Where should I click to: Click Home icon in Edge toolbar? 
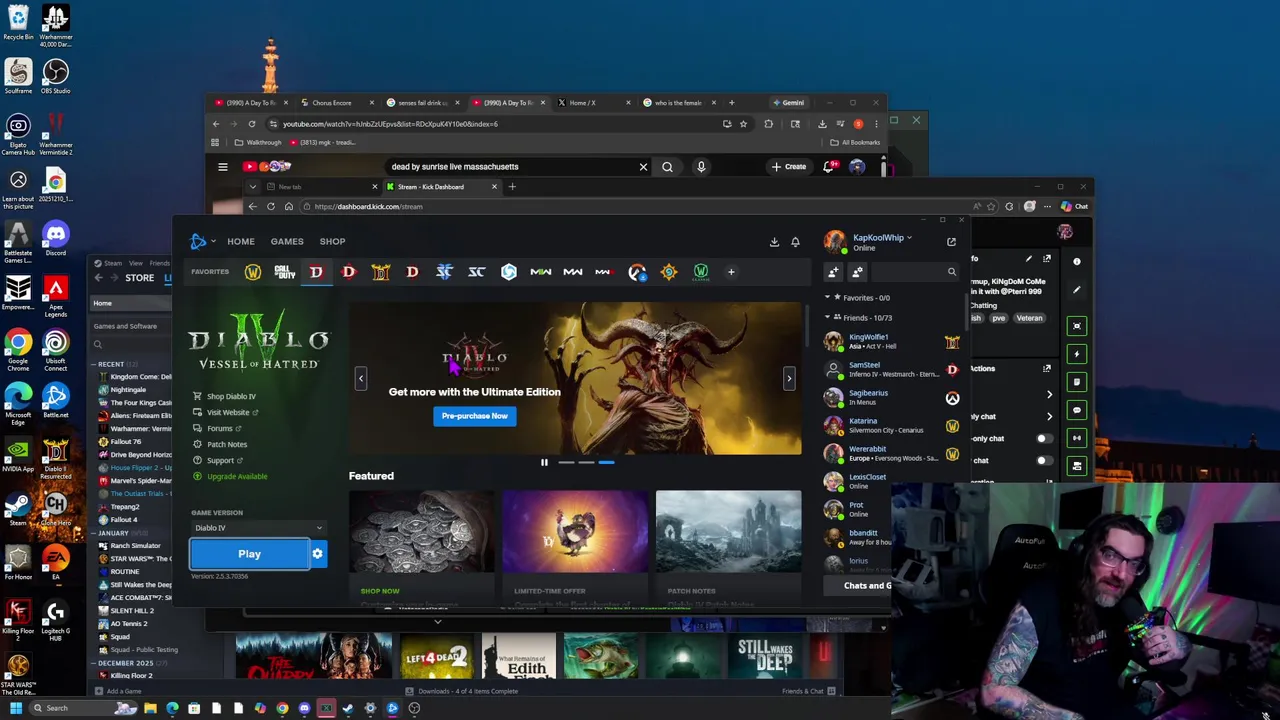click(x=289, y=207)
